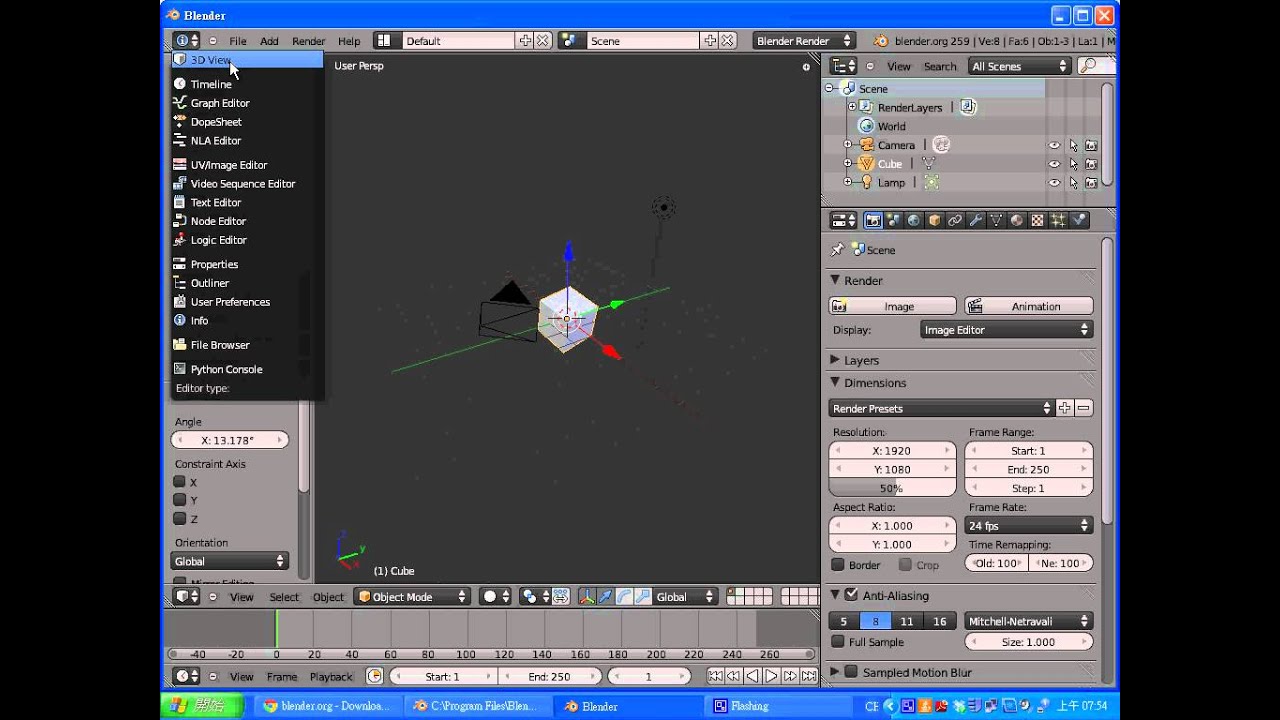The image size is (1280, 720).
Task: Click the rotate manipulator arc icon
Action: (x=624, y=597)
